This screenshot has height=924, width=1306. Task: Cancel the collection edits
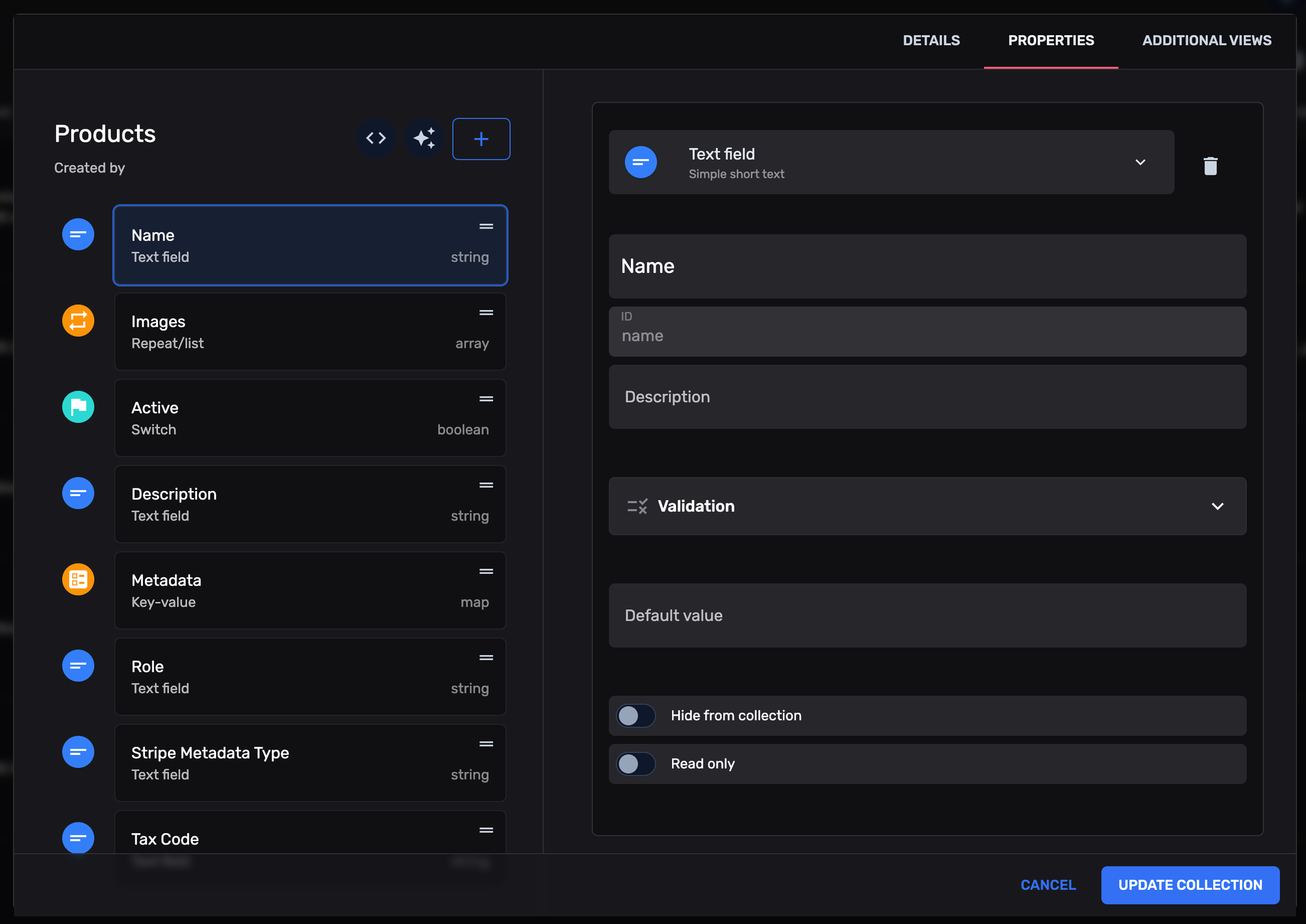[1048, 885]
